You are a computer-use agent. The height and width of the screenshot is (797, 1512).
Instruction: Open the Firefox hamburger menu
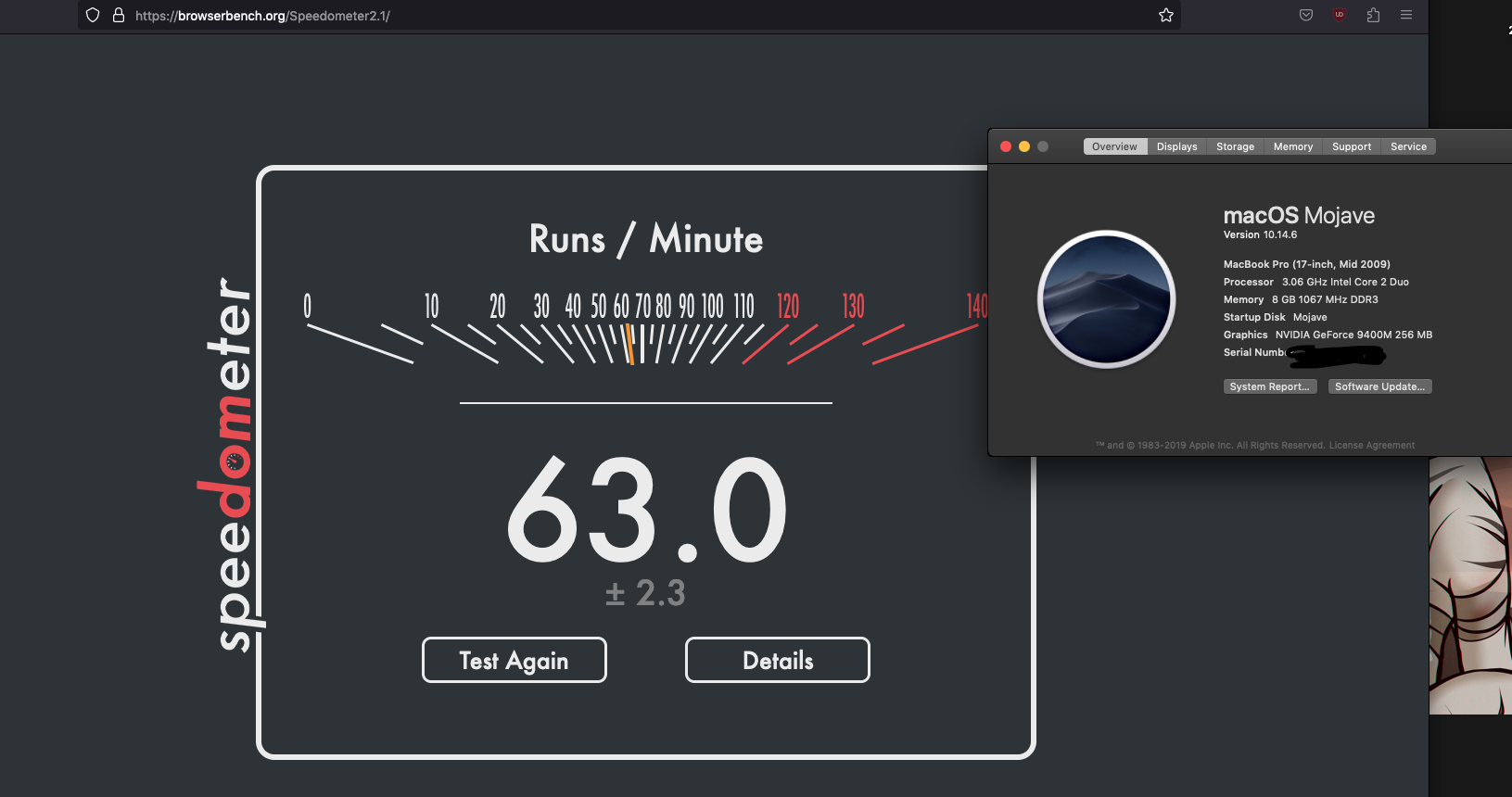[x=1406, y=15]
